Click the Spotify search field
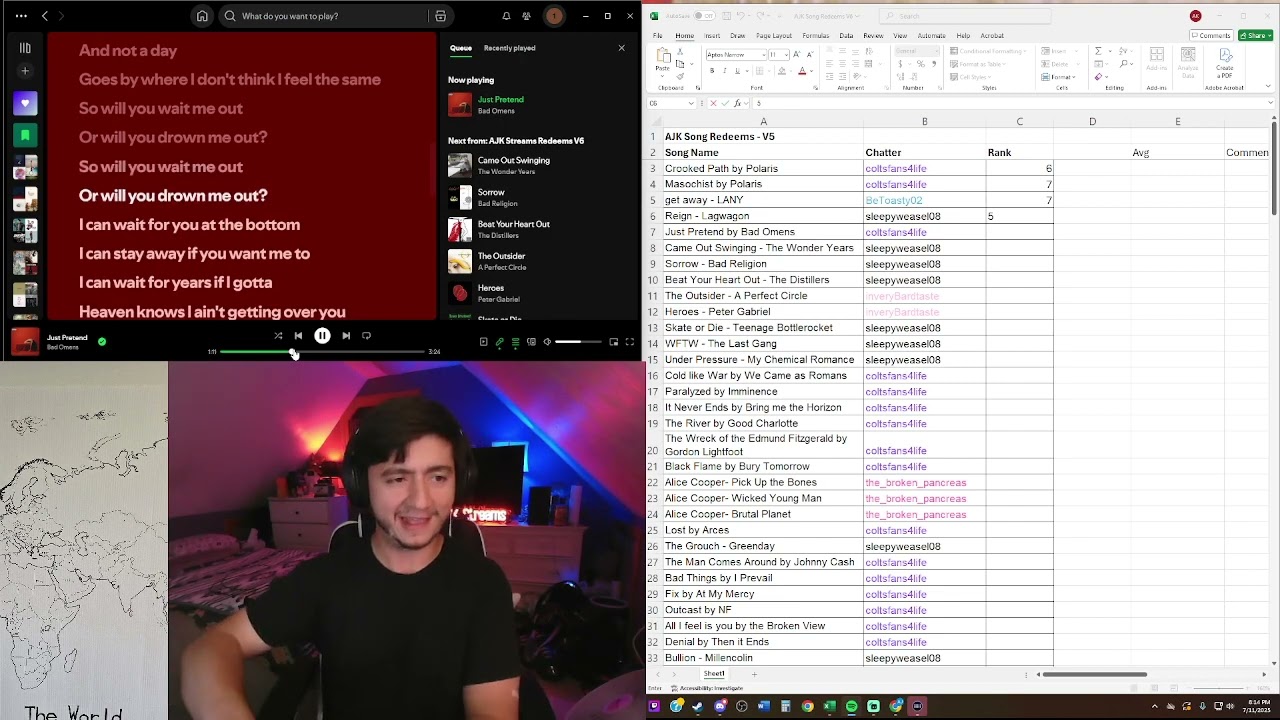This screenshot has width=1280, height=720. point(324,16)
